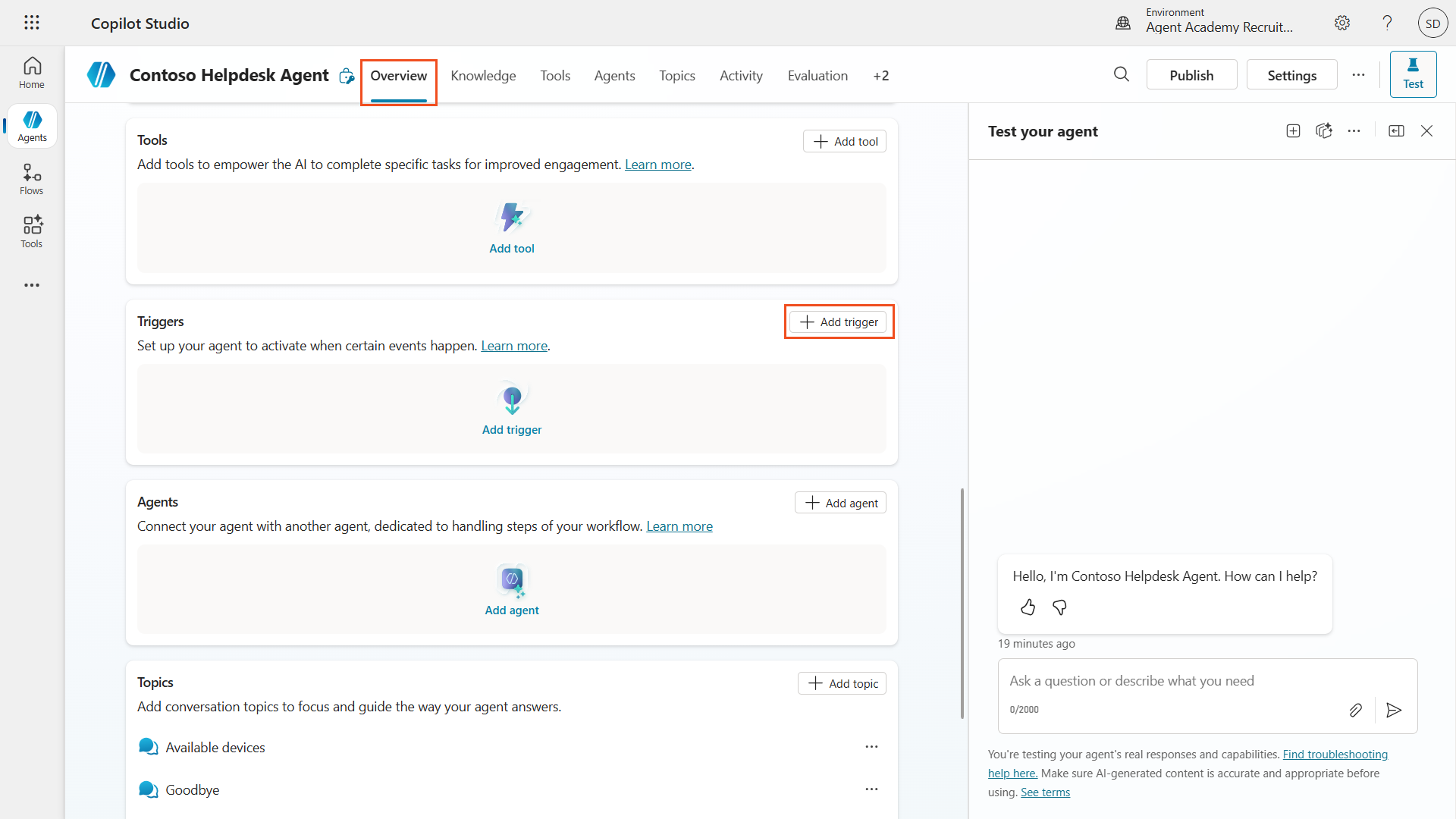Click the test chat question input field
The height and width of the screenshot is (819, 1456).
coord(1168,681)
